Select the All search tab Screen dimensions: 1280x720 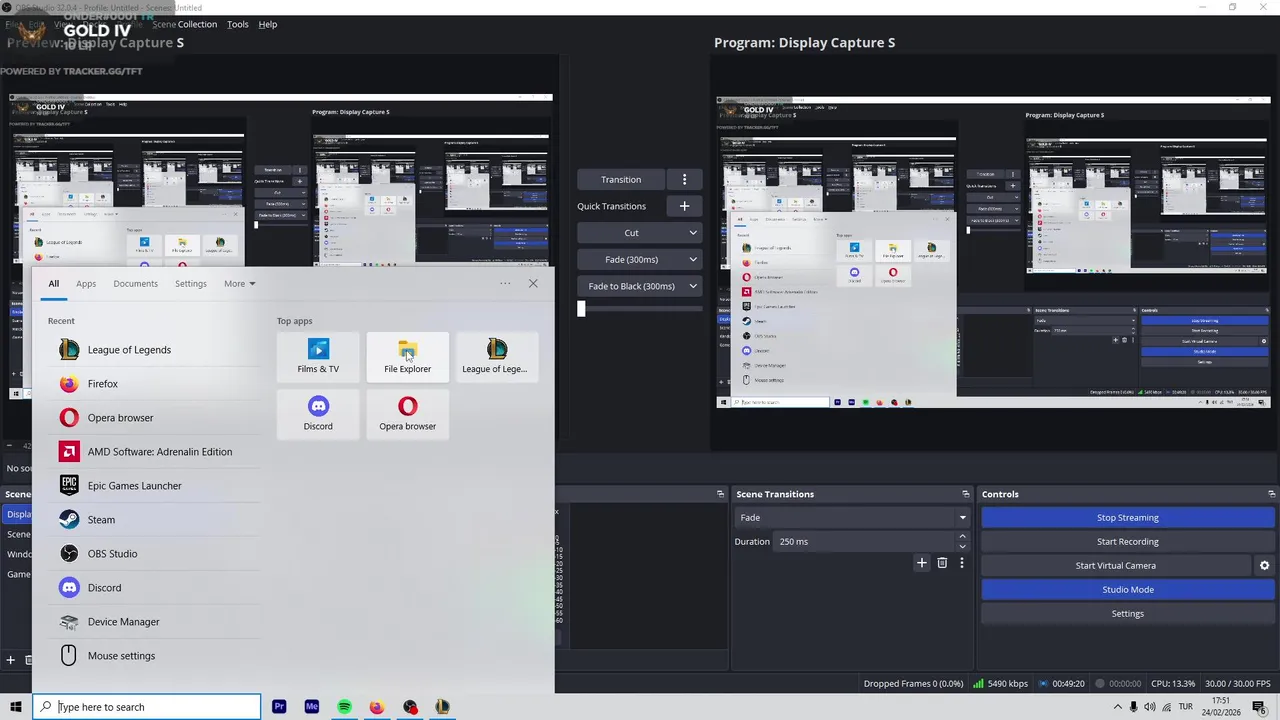tap(54, 284)
